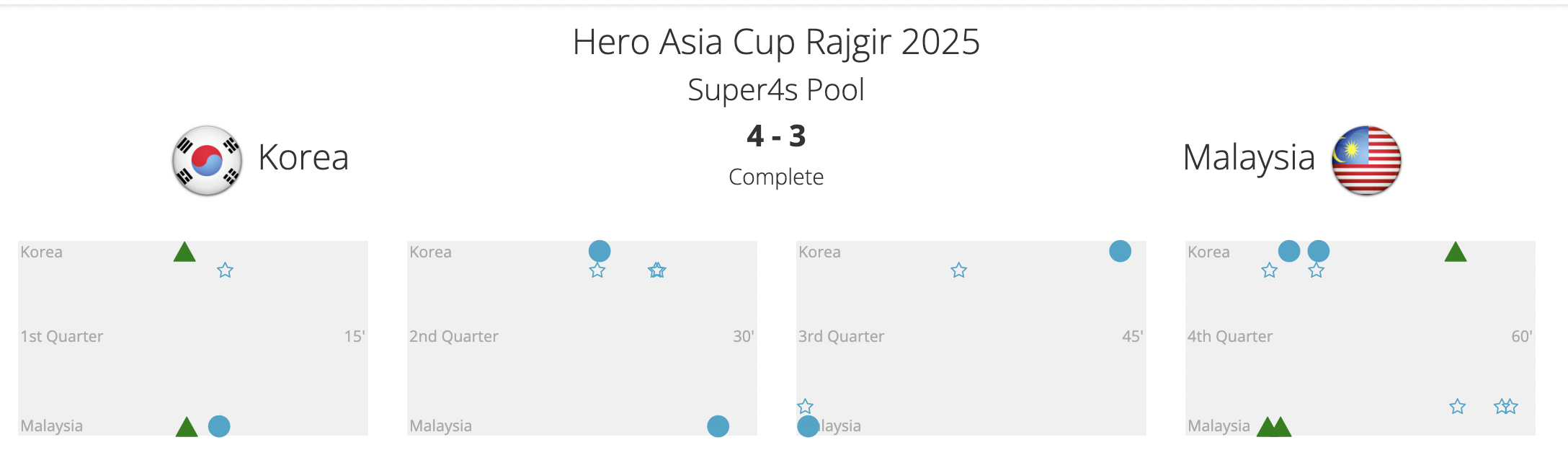Click Korea's double star marker in 2nd Quarter

point(657,270)
